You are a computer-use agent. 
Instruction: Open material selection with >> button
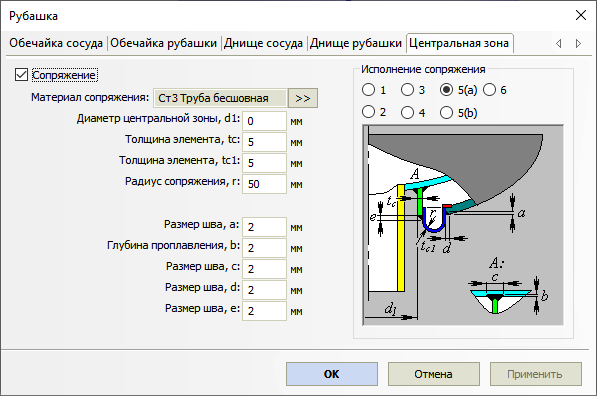(x=303, y=98)
